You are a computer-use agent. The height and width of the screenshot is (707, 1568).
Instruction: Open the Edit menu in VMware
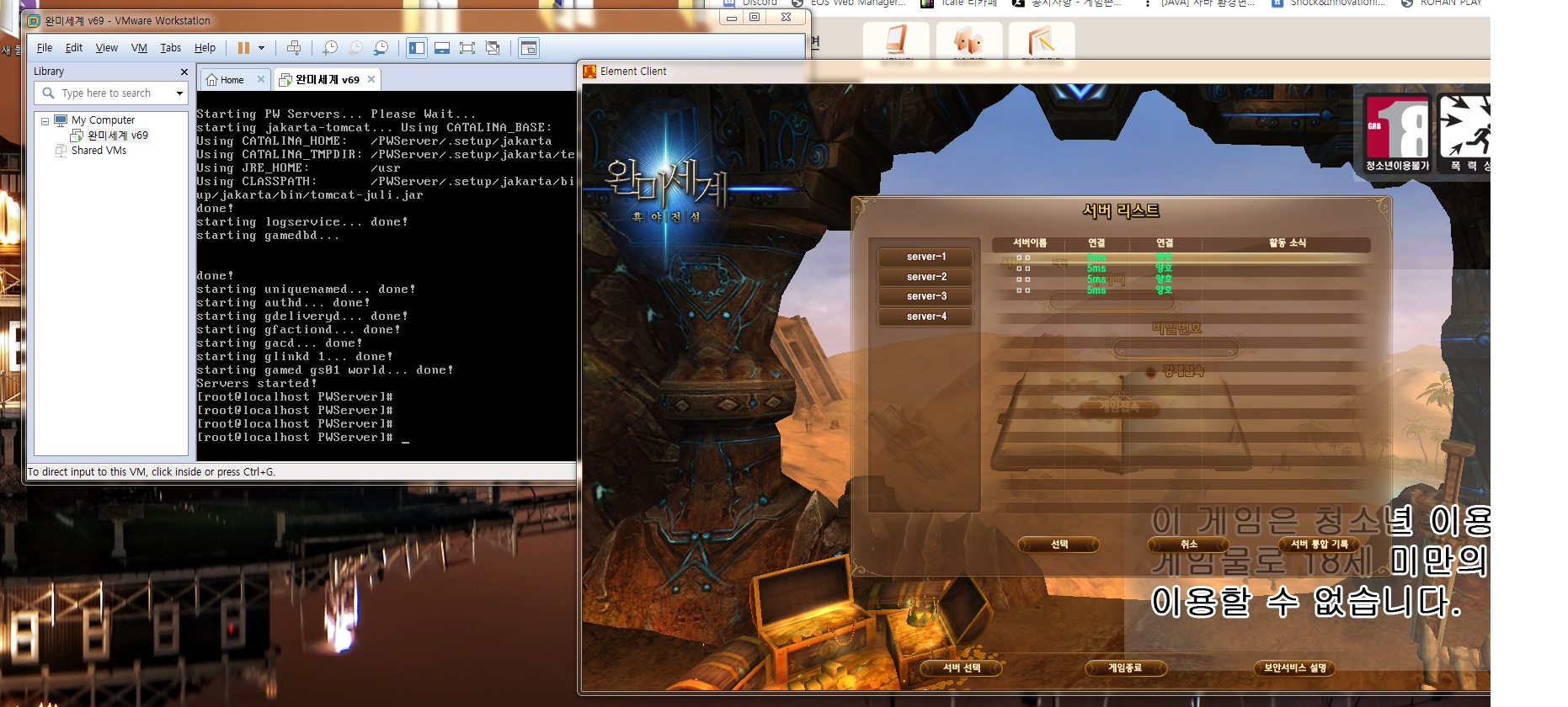74,48
